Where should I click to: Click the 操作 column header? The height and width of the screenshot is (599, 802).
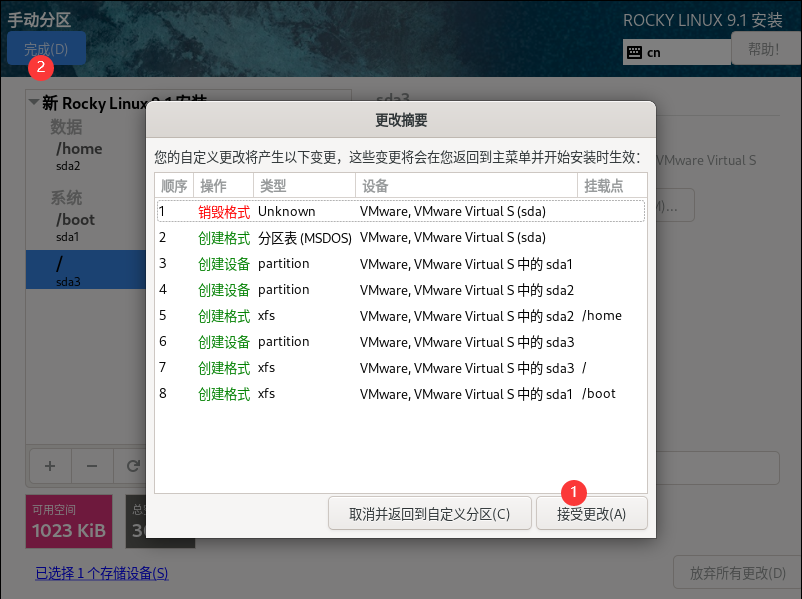tap(213, 186)
